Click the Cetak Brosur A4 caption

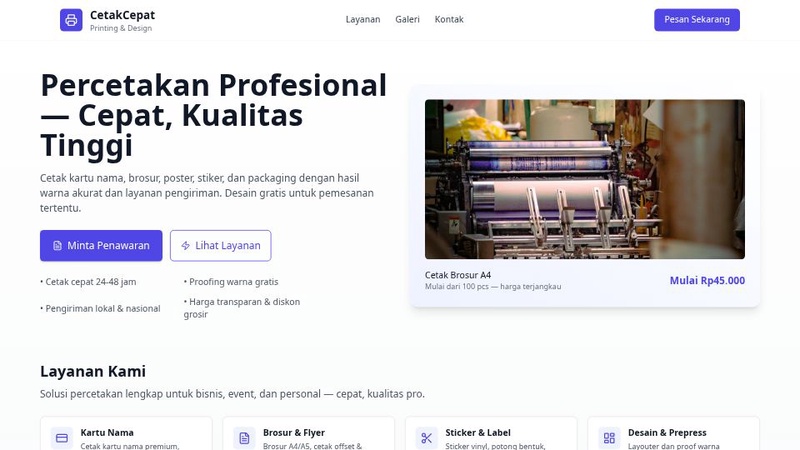pyautogui.click(x=458, y=275)
